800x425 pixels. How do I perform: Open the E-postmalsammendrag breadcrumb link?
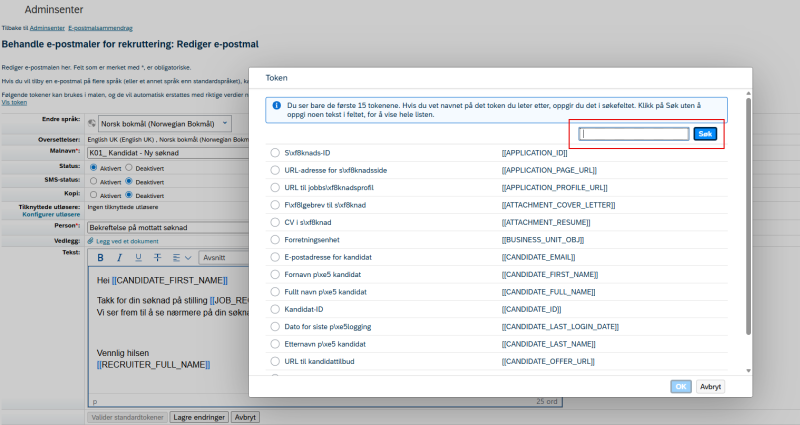click(101, 28)
